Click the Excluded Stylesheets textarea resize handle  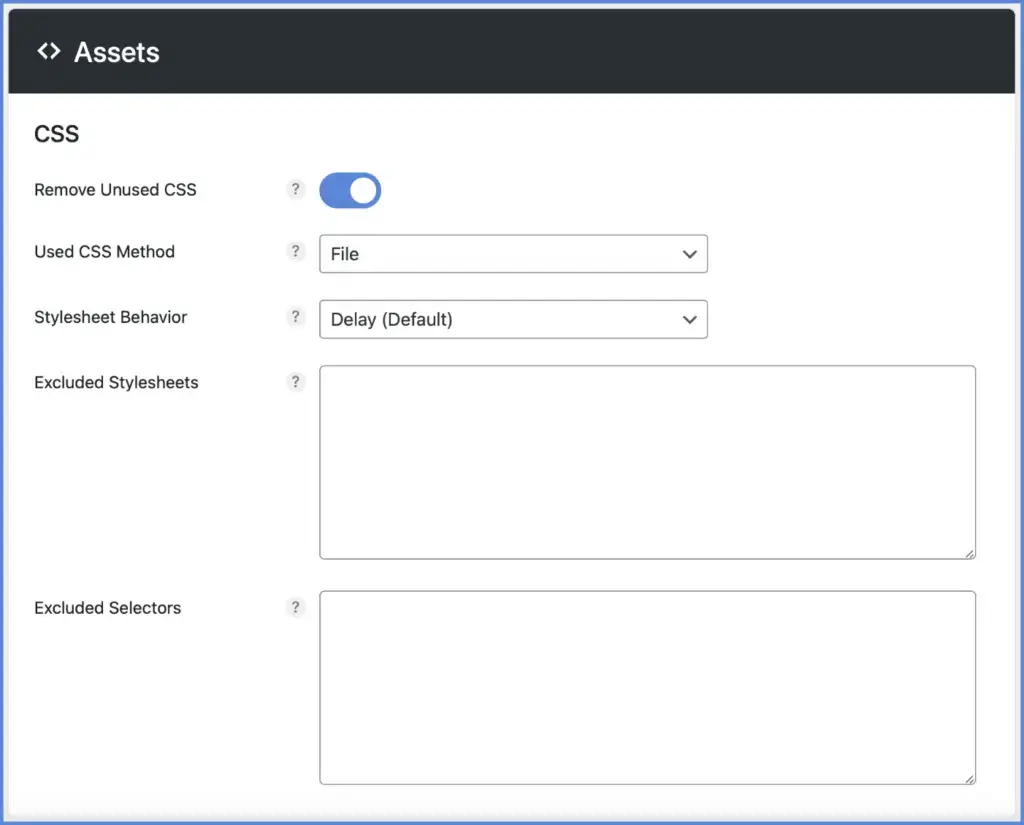pyautogui.click(x=970, y=553)
